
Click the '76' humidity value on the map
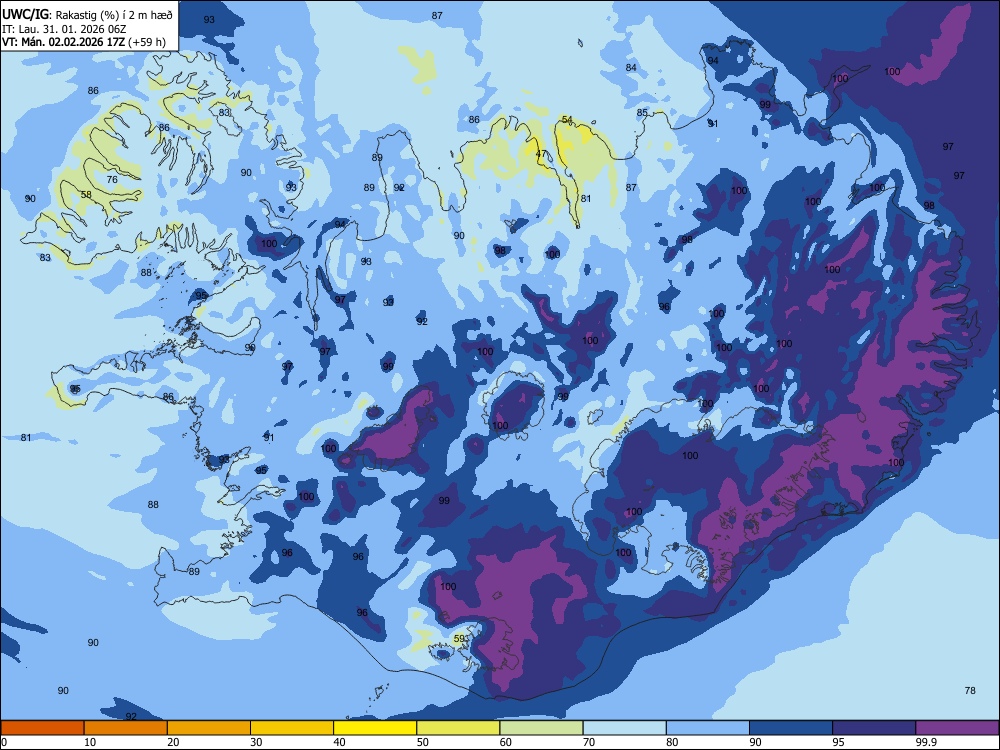point(112,180)
